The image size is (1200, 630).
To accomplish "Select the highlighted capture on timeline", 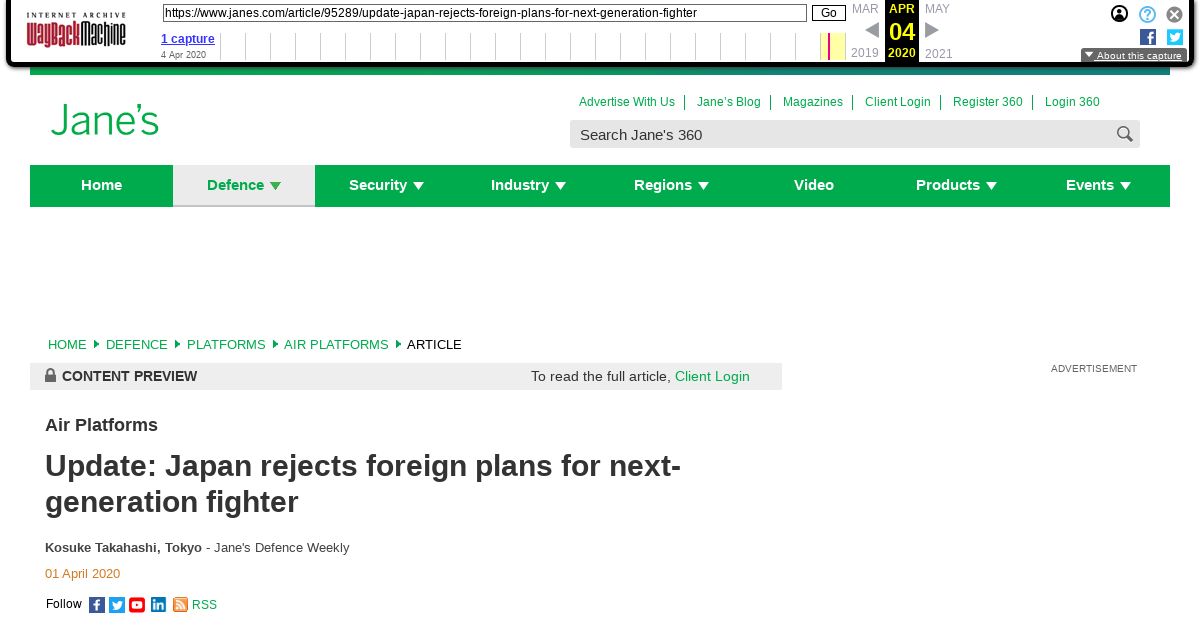I will 829,46.
